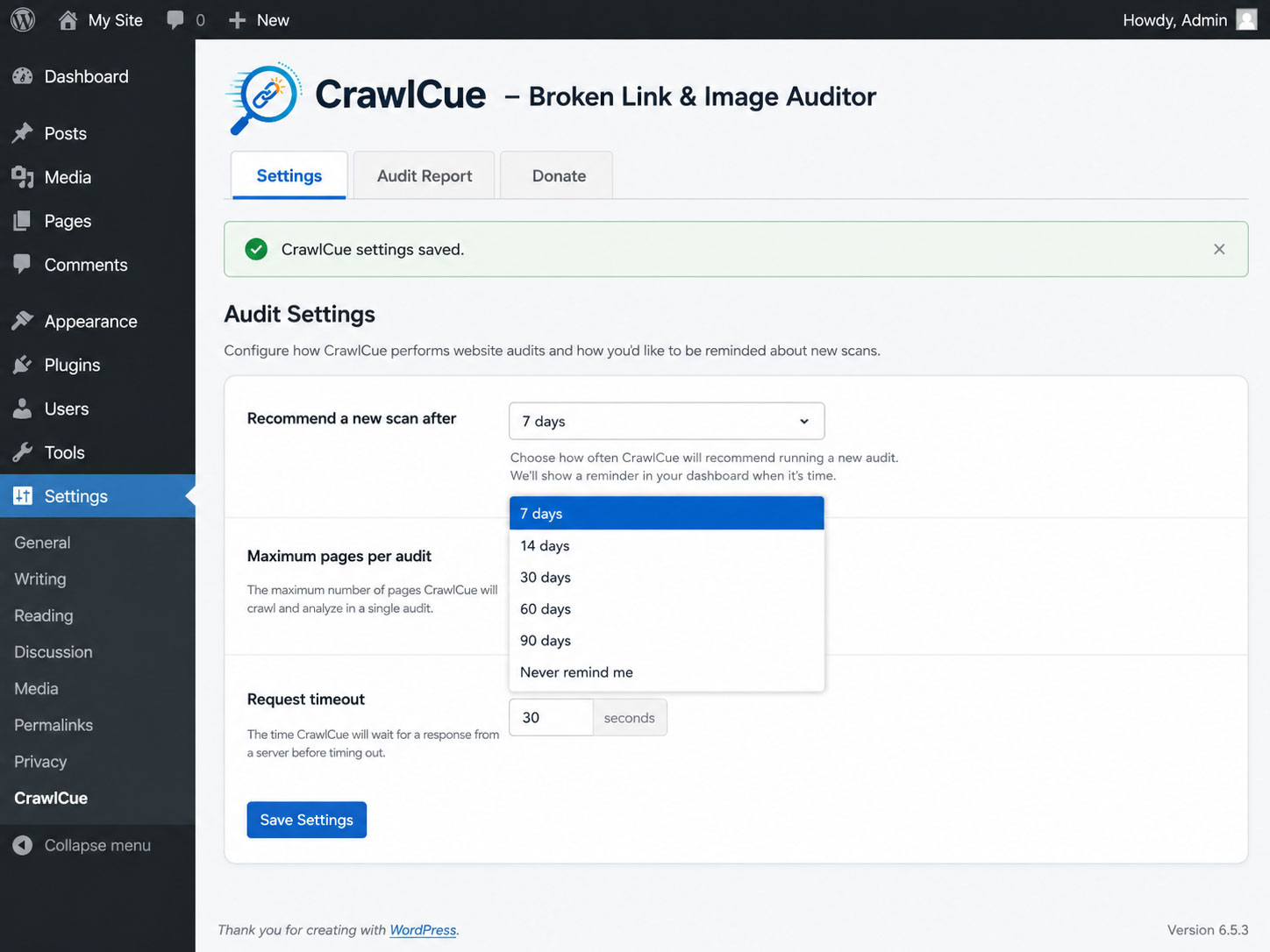Choose the 7 days option
Screen dimensions: 1270x952
(x=667, y=514)
